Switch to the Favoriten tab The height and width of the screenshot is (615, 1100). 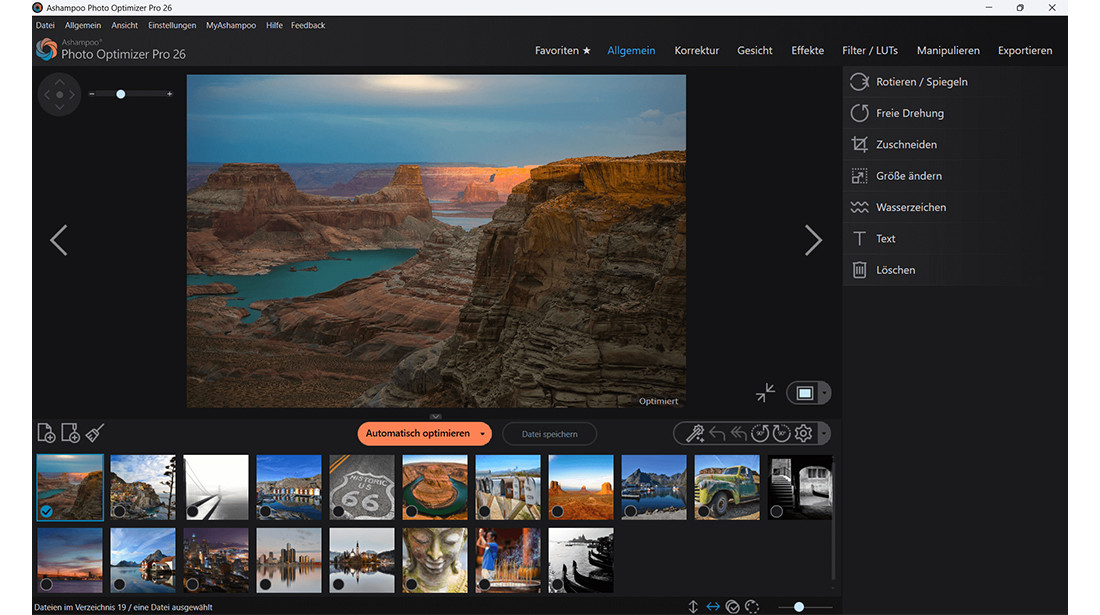(x=563, y=50)
